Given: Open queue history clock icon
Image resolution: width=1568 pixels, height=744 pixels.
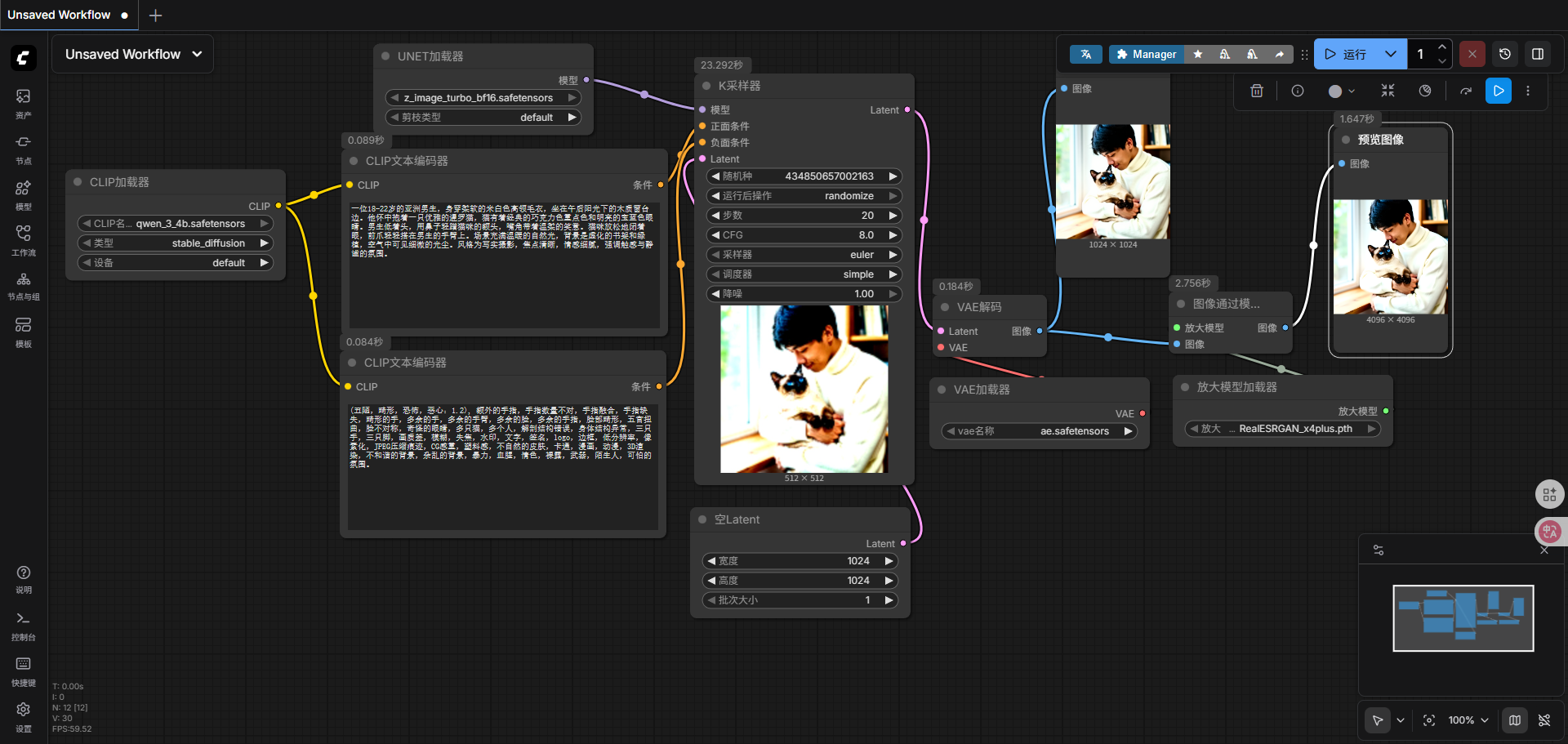Looking at the screenshot, I should click(1504, 54).
